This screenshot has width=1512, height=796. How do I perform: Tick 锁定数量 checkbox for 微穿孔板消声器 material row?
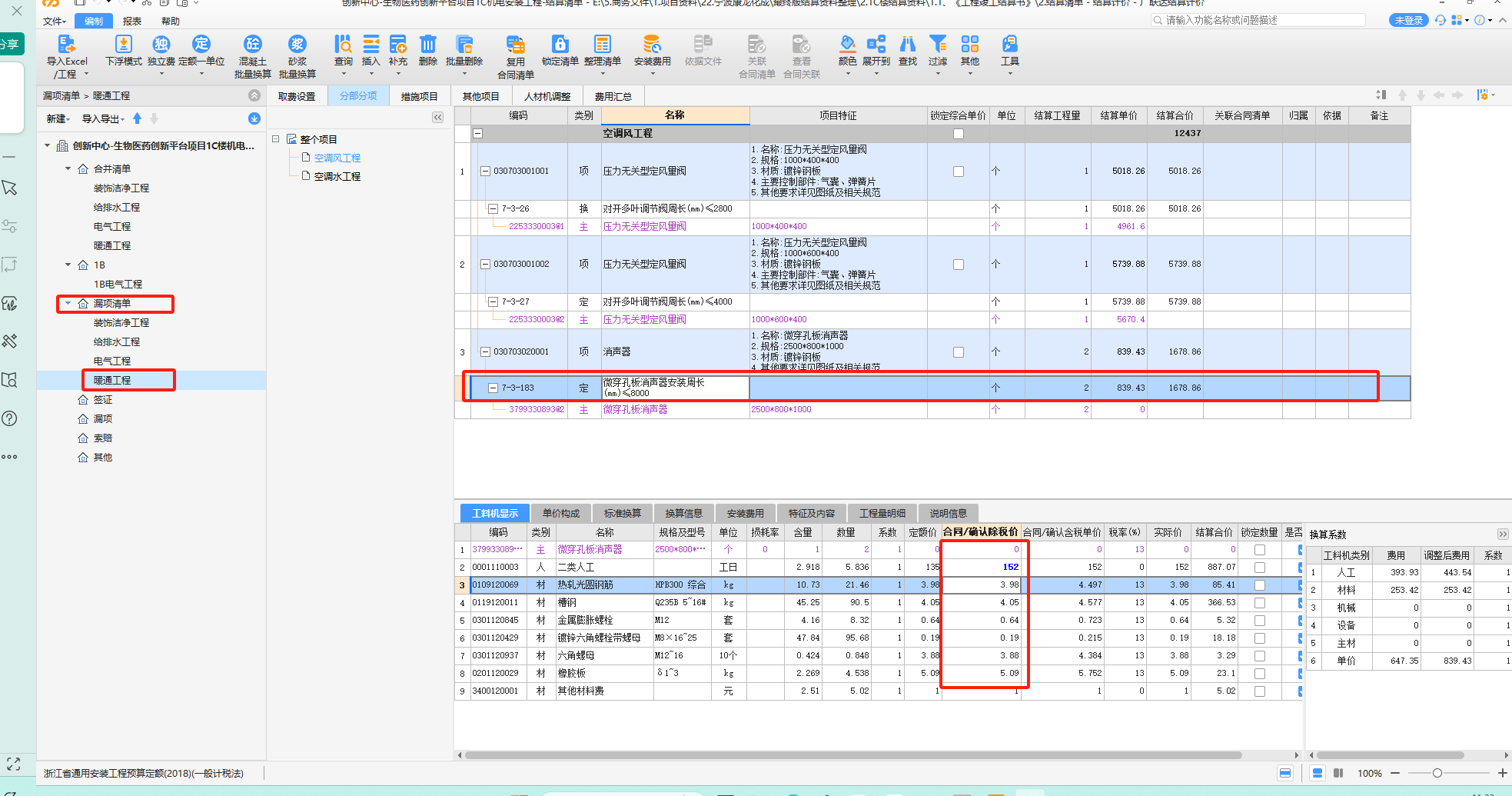click(1260, 550)
